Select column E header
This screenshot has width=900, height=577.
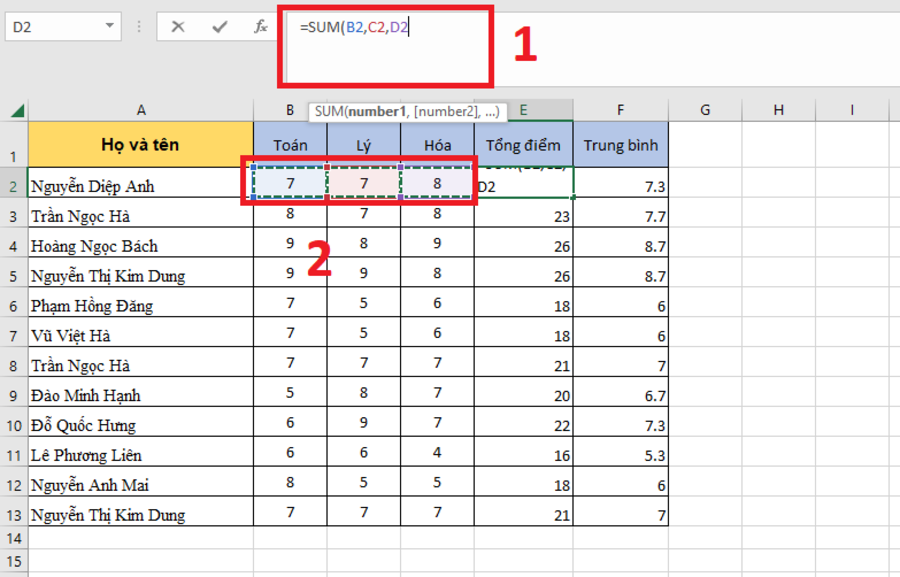pos(523,110)
